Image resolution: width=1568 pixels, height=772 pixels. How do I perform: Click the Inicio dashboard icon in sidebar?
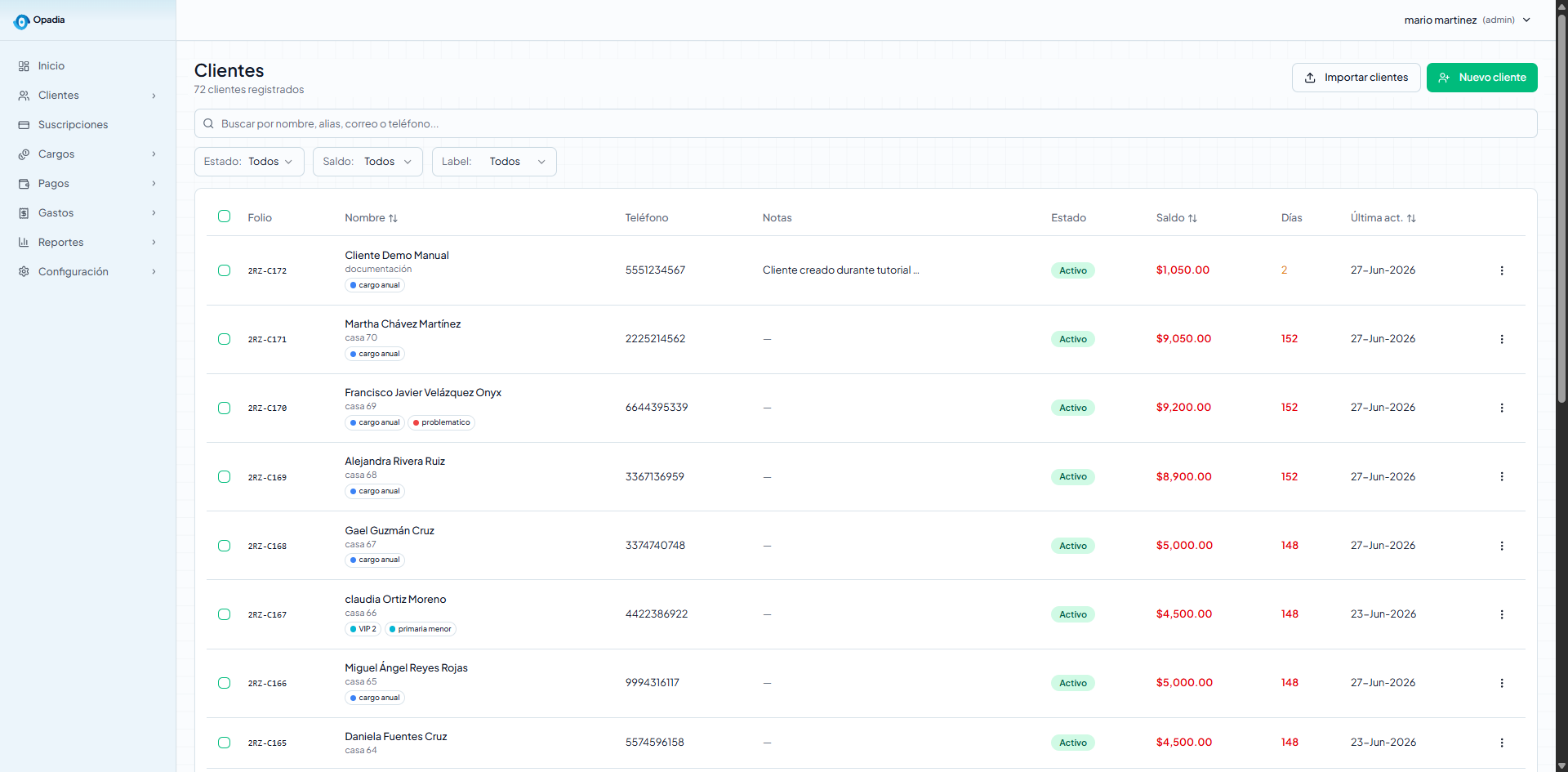pos(24,66)
